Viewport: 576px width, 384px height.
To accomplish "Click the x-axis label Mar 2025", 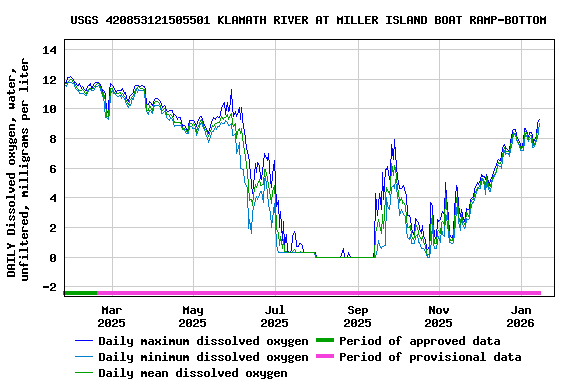I will click(x=111, y=317).
